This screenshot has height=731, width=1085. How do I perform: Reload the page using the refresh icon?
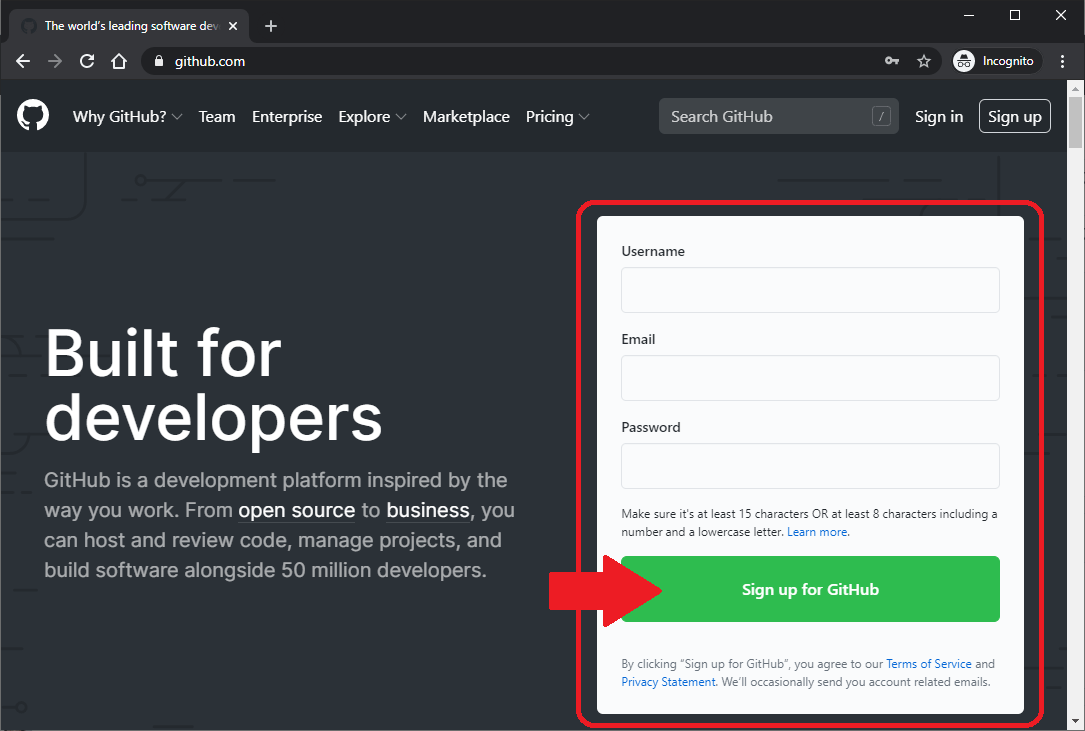[x=87, y=60]
